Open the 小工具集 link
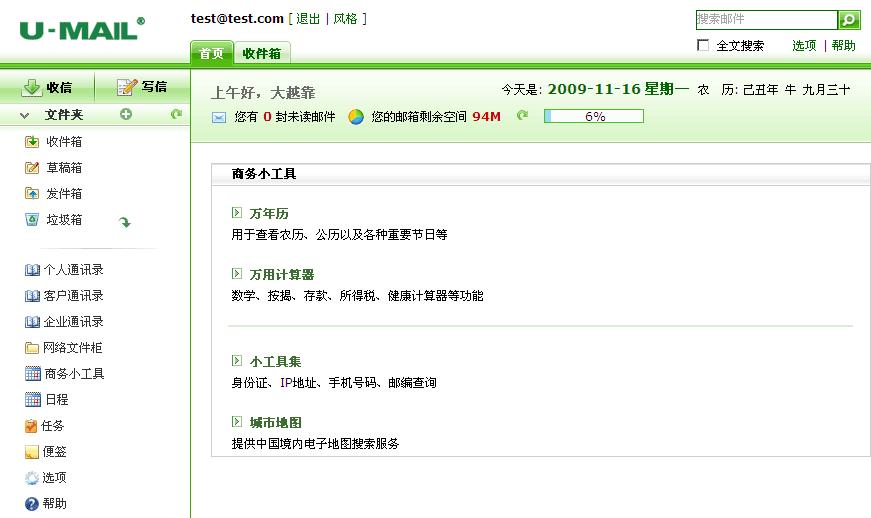 [x=276, y=362]
